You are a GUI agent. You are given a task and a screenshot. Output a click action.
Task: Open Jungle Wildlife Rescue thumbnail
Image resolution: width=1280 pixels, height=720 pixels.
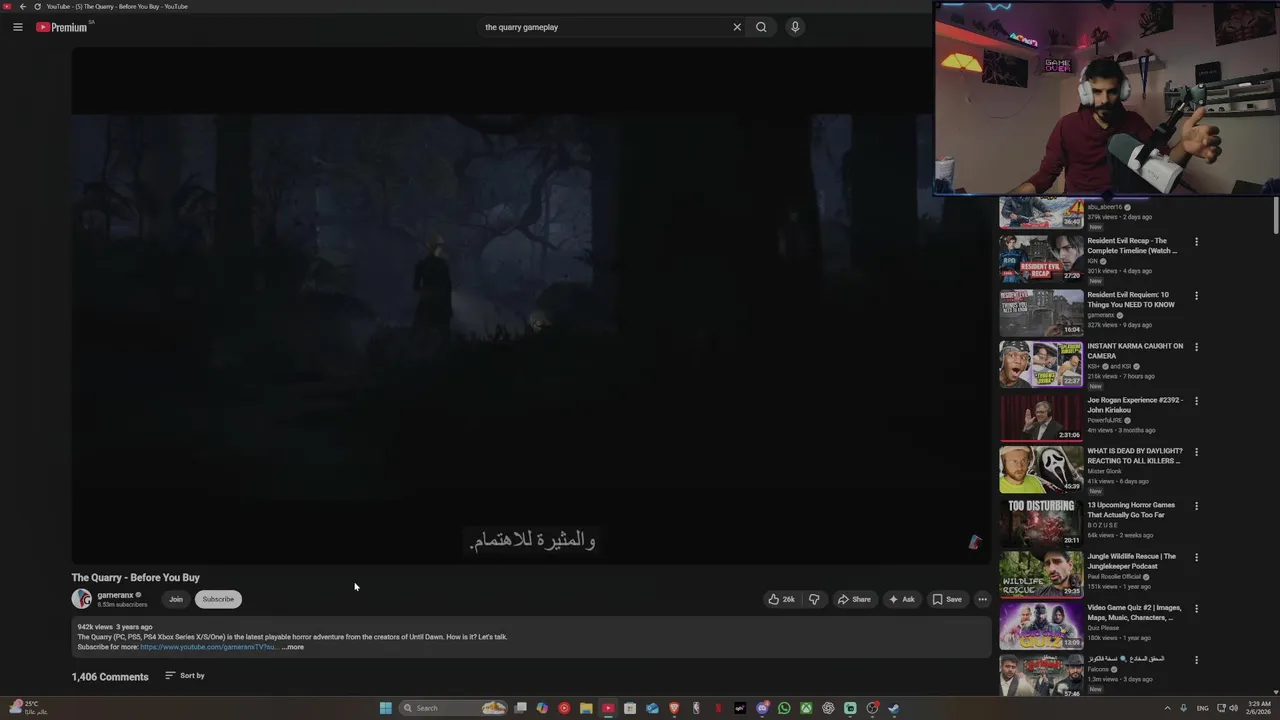(1041, 574)
